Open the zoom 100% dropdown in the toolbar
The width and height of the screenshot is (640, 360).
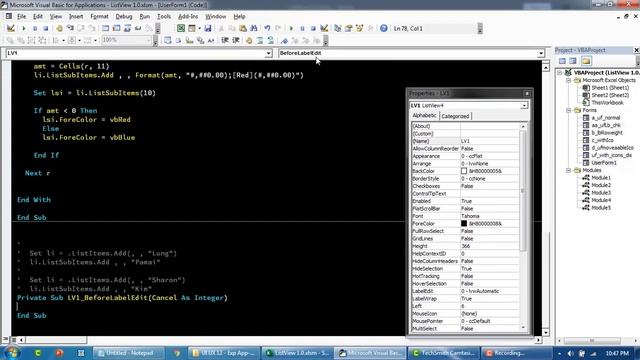[x=149, y=40]
